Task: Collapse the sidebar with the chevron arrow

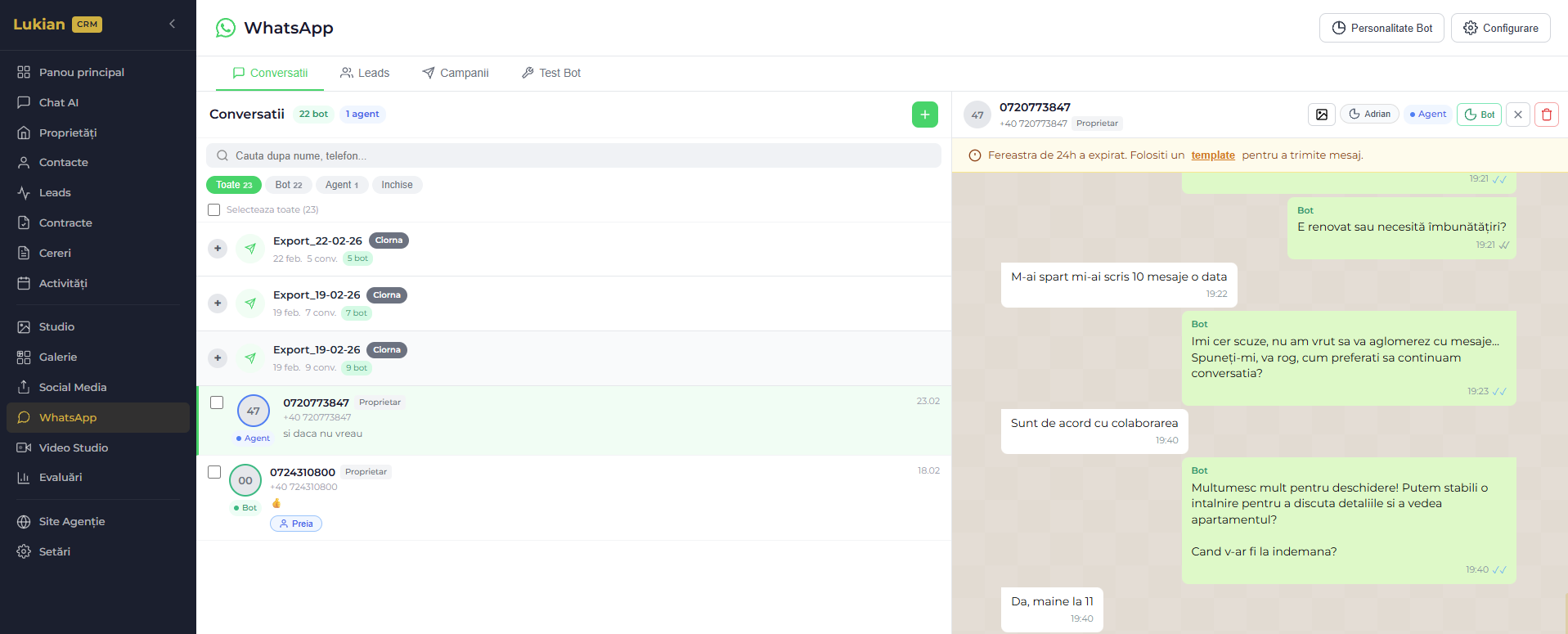Action: 172,24
